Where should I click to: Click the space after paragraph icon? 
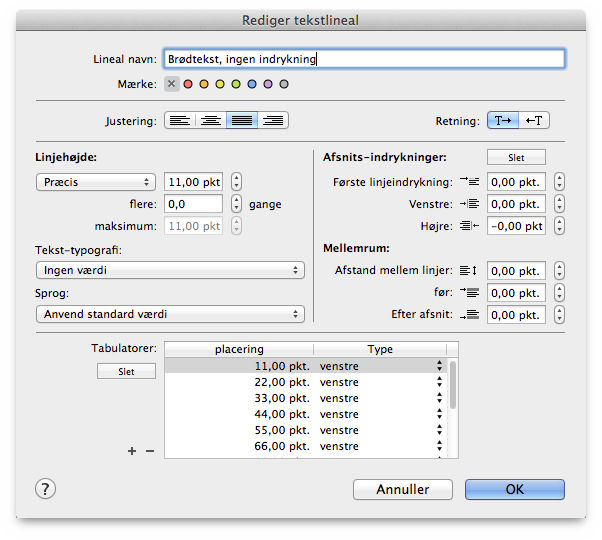[470, 315]
